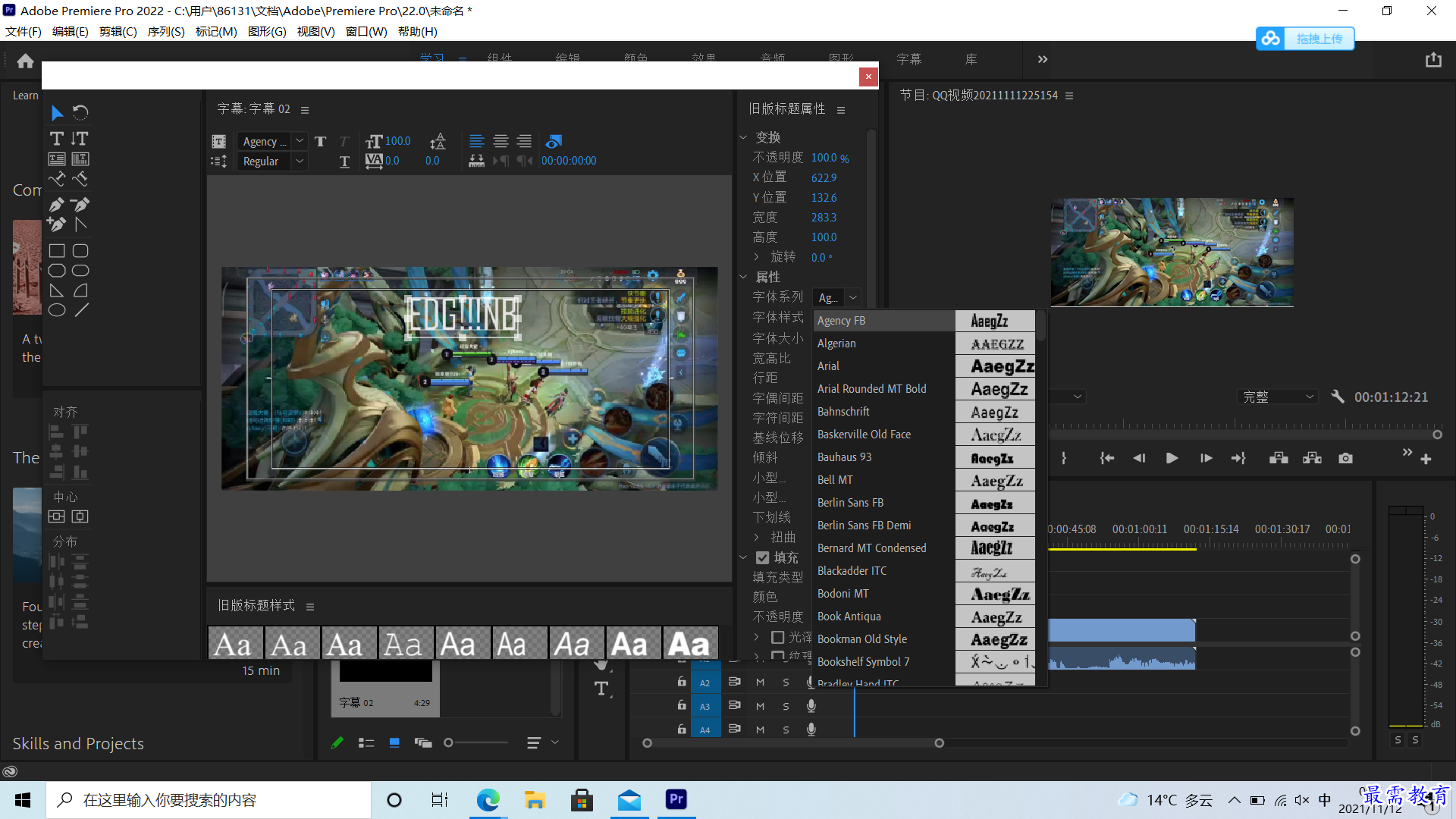Select the Add Anchor Point tool
This screenshot has height=819, width=1456.
pyautogui.click(x=57, y=224)
